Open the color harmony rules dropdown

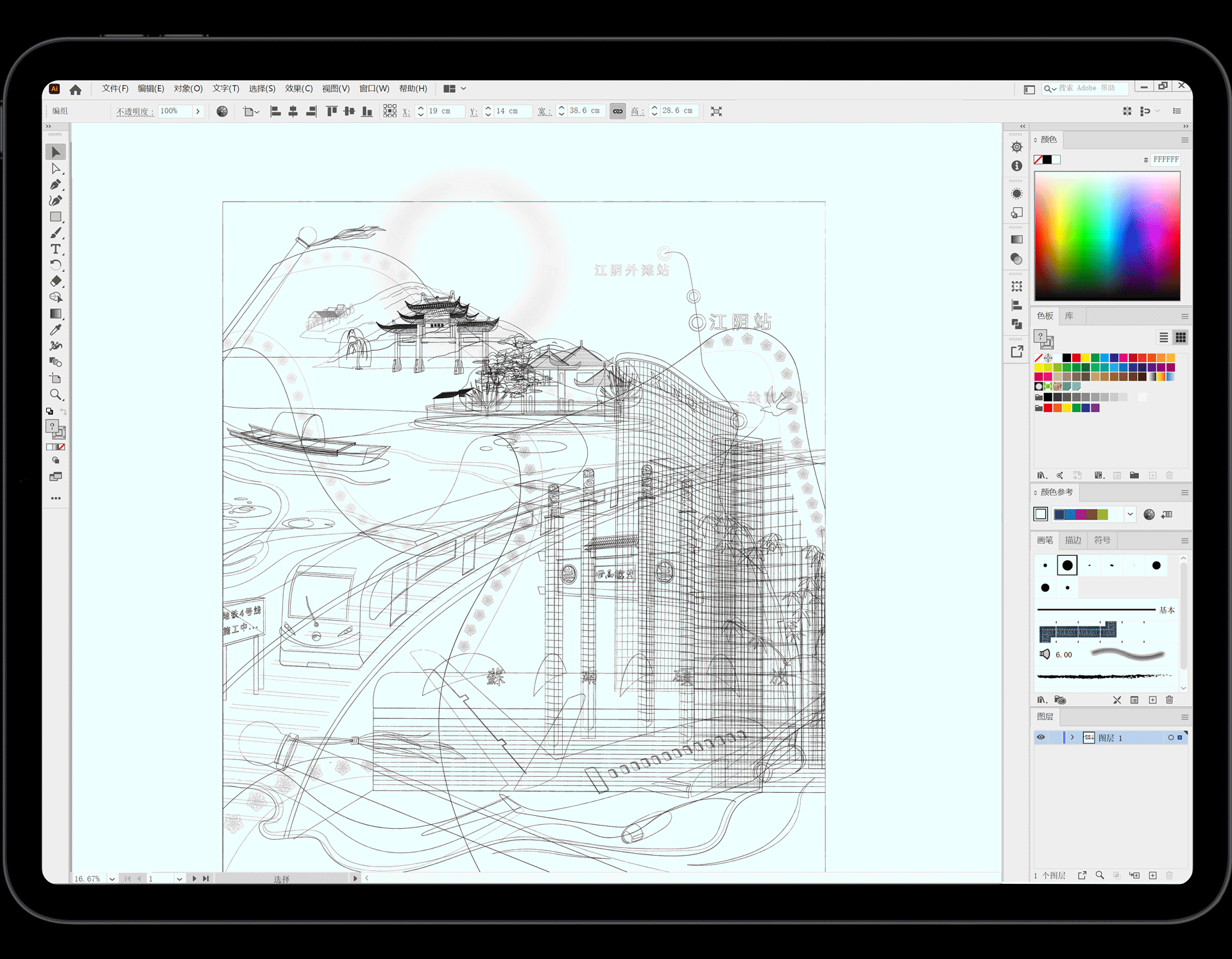1130,514
